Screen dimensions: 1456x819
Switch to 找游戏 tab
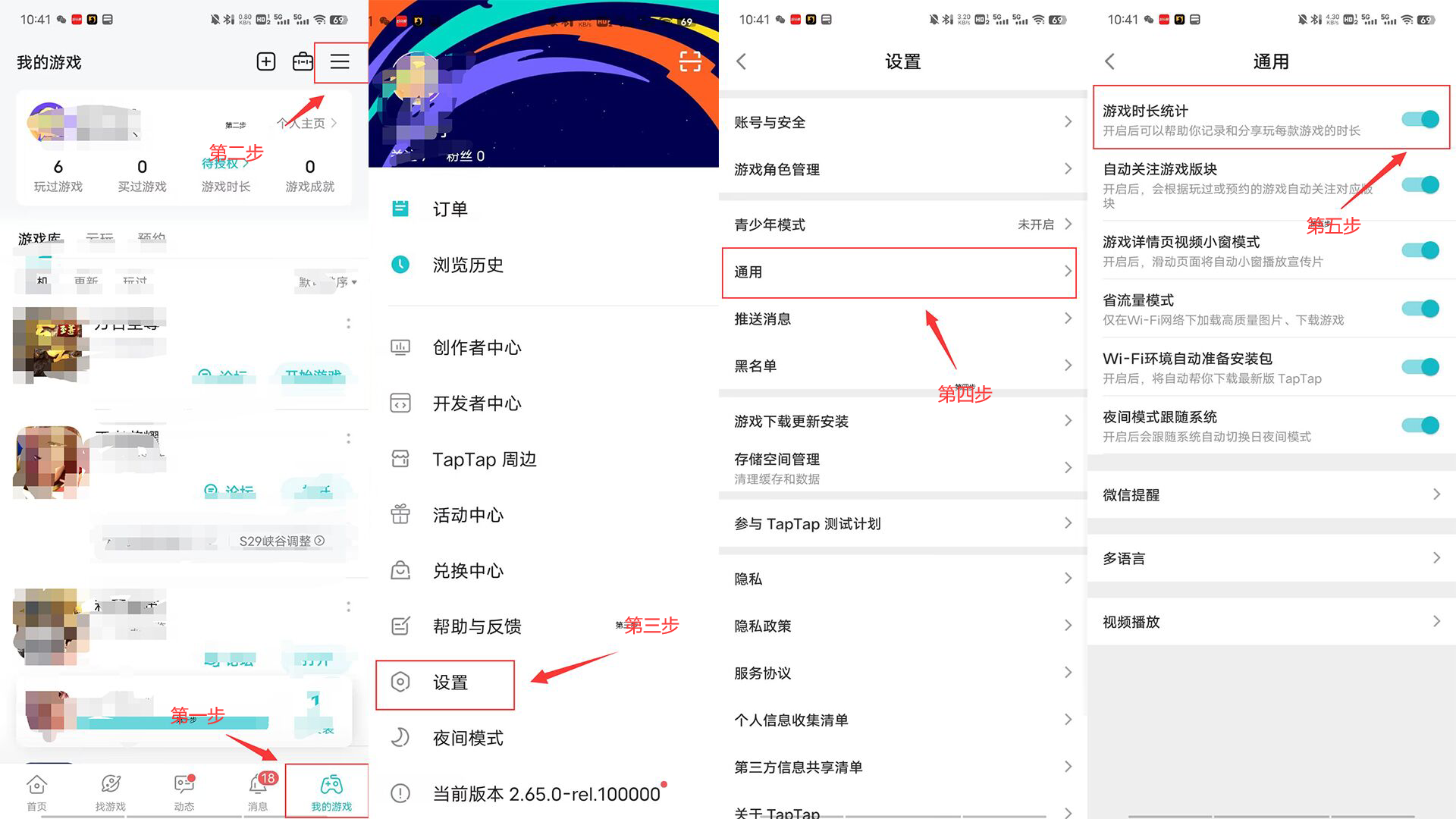(x=111, y=792)
